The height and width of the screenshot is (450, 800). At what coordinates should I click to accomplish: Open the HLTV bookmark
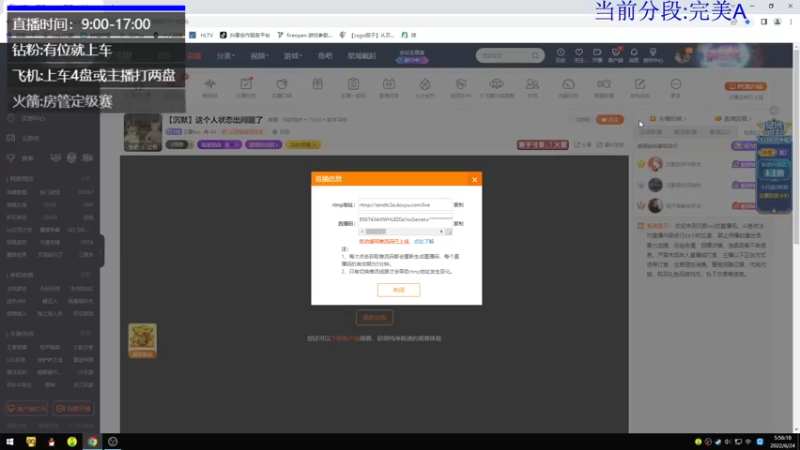coord(202,35)
